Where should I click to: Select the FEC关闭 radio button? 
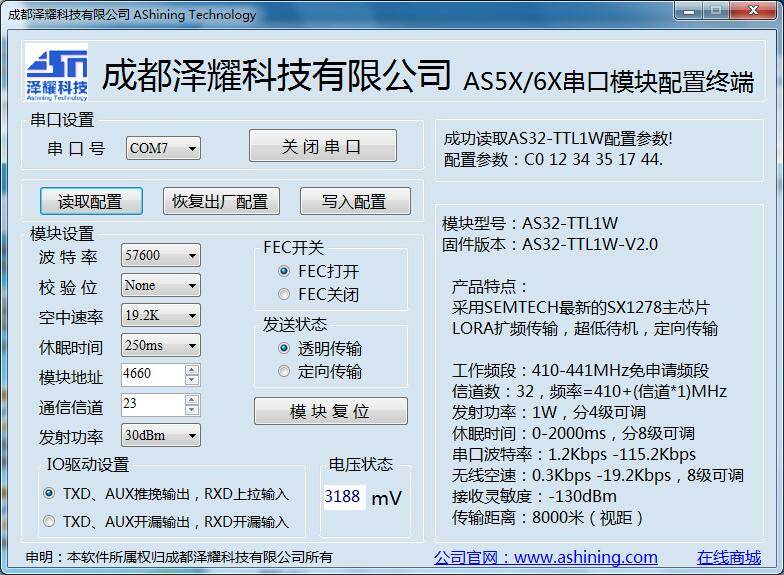[284, 294]
